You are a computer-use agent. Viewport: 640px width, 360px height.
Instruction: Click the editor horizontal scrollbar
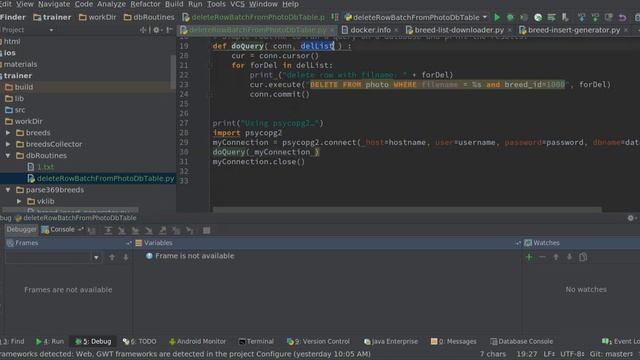[x=407, y=209]
